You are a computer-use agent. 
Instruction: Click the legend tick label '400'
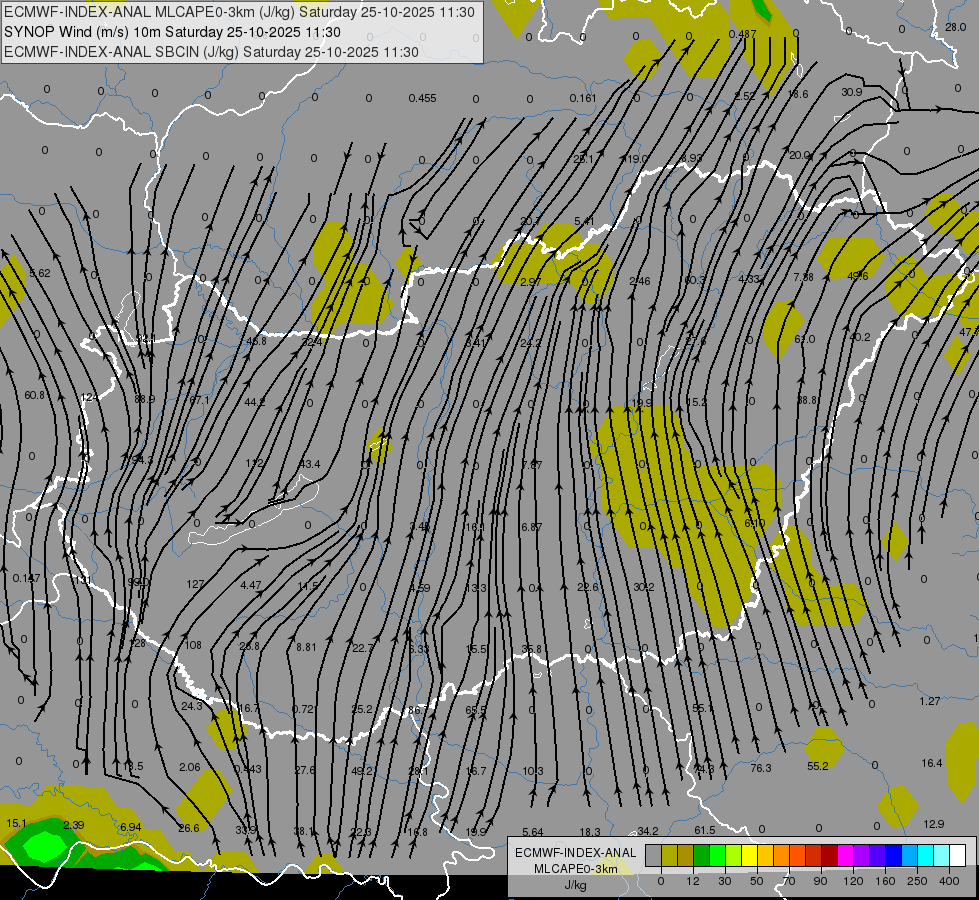[x=949, y=881]
